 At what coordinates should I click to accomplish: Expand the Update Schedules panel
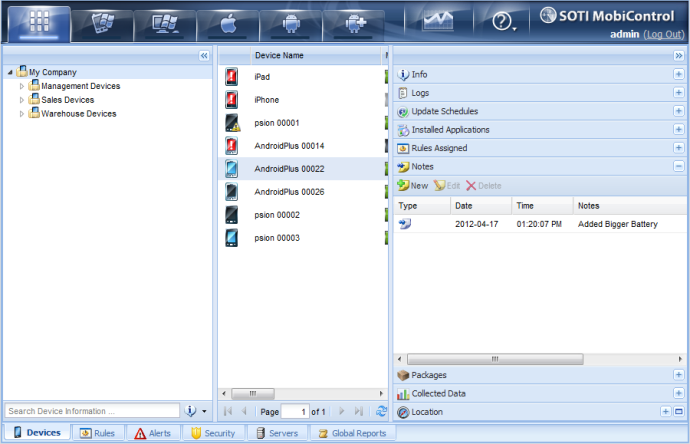[x=678, y=111]
